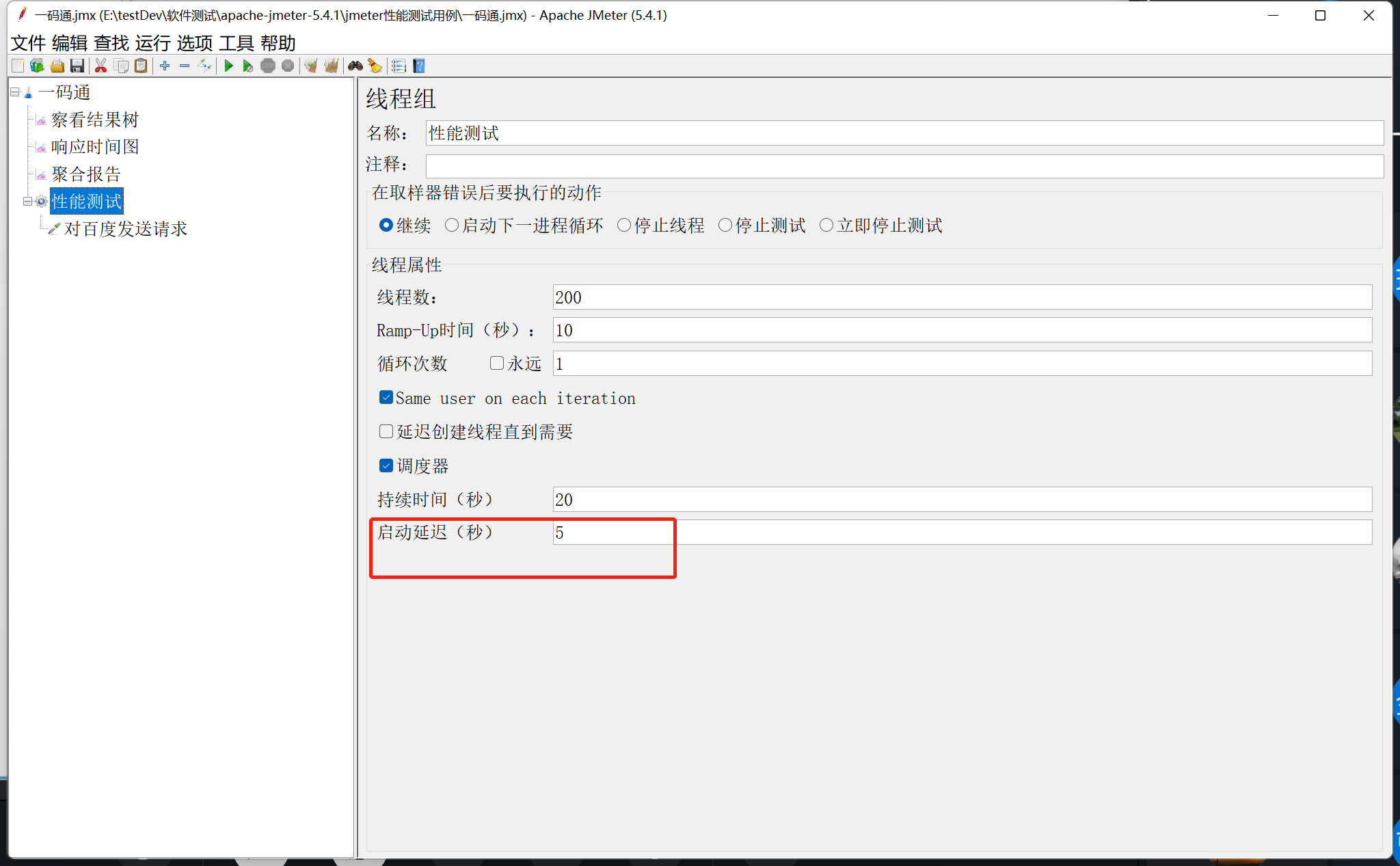Select 聚合报告 in the tree
Screen dimensions: 1400x866
85,174
